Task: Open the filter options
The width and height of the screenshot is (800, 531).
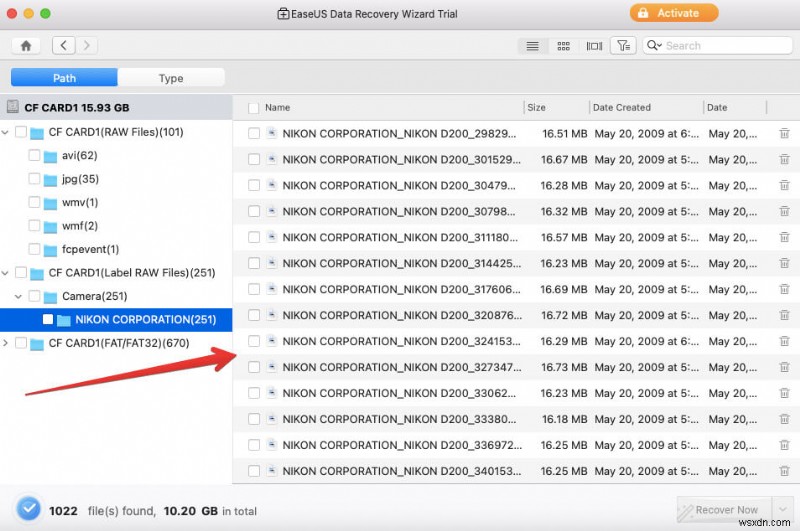Action: click(623, 46)
